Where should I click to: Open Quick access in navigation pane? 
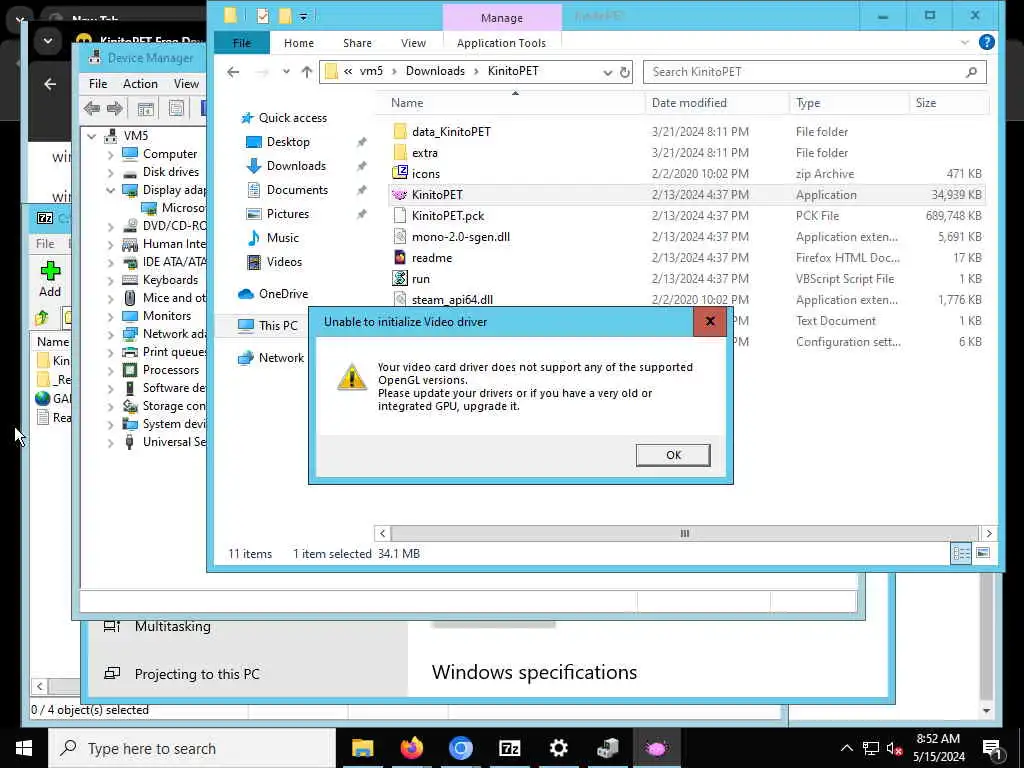(x=292, y=118)
